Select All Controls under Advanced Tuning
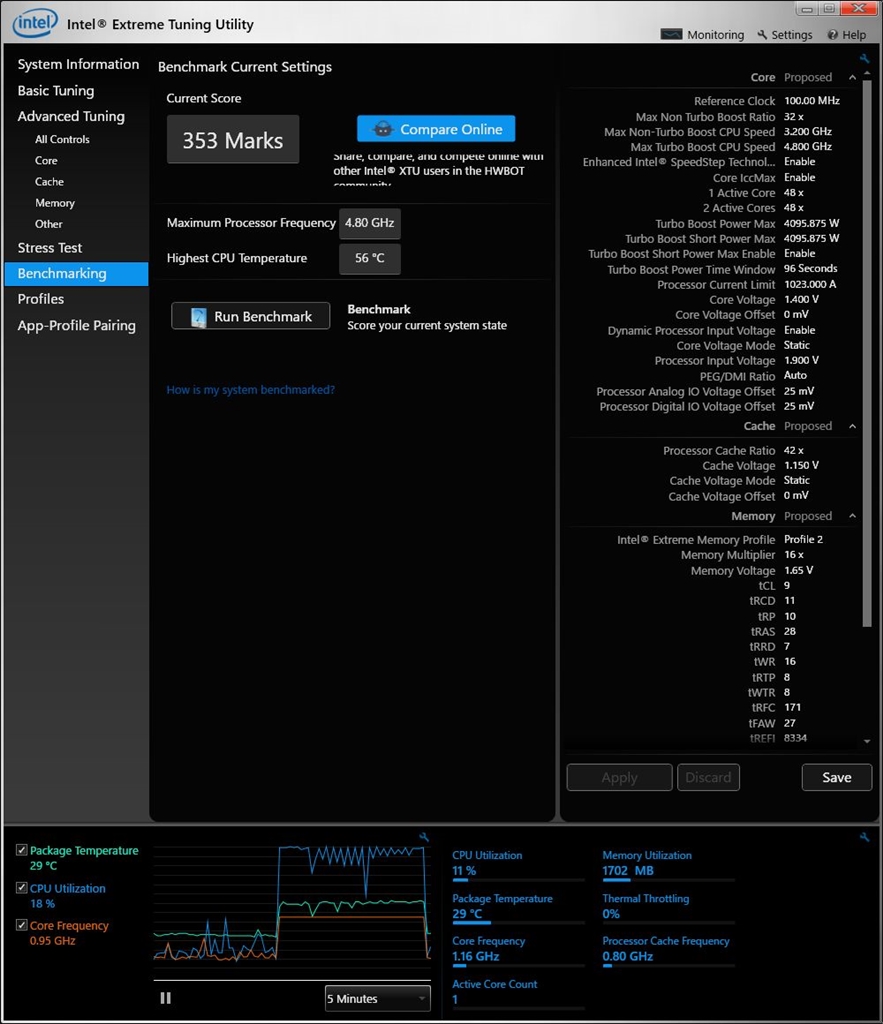The width and height of the screenshot is (883, 1024). [x=62, y=139]
